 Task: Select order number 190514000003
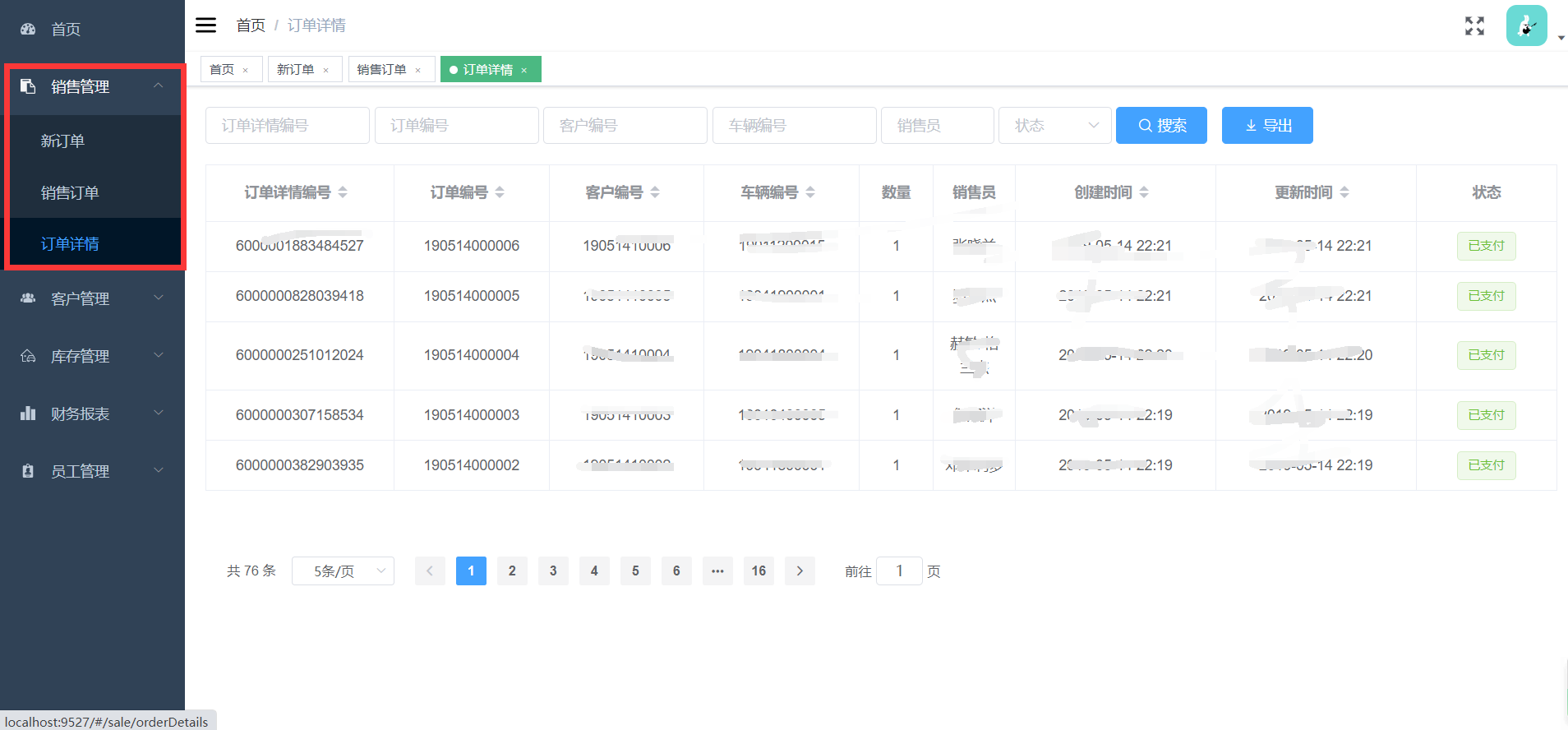click(472, 415)
